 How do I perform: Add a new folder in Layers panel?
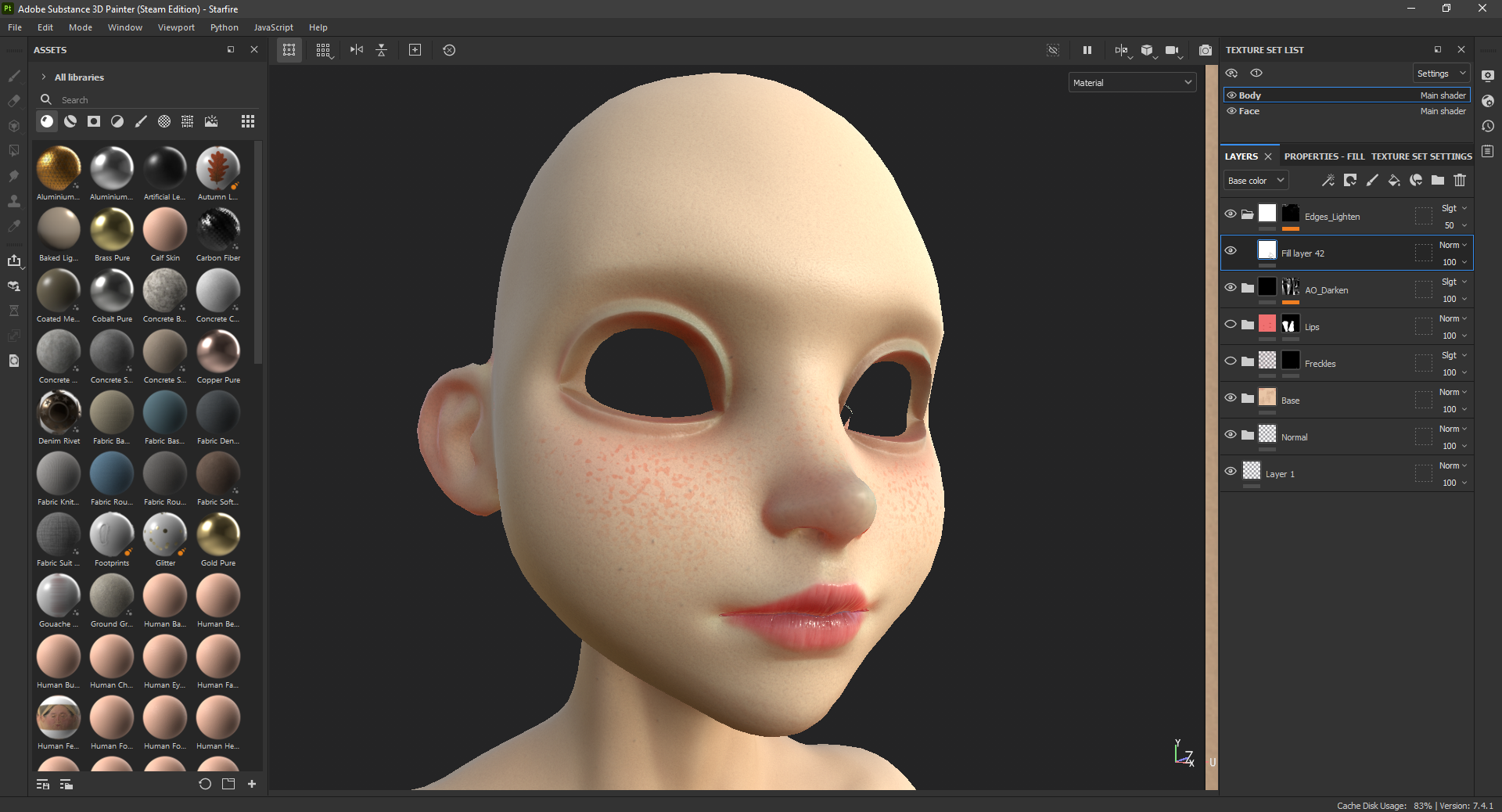tap(1438, 181)
